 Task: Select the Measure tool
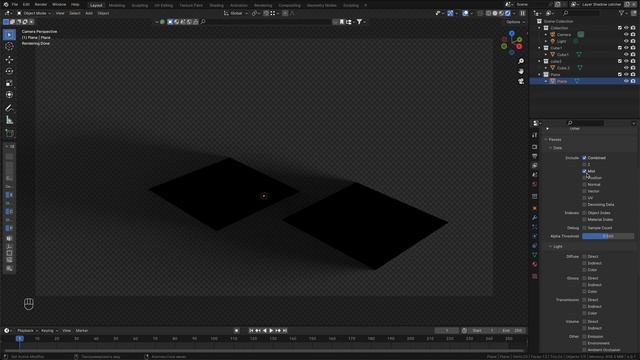(x=9, y=120)
